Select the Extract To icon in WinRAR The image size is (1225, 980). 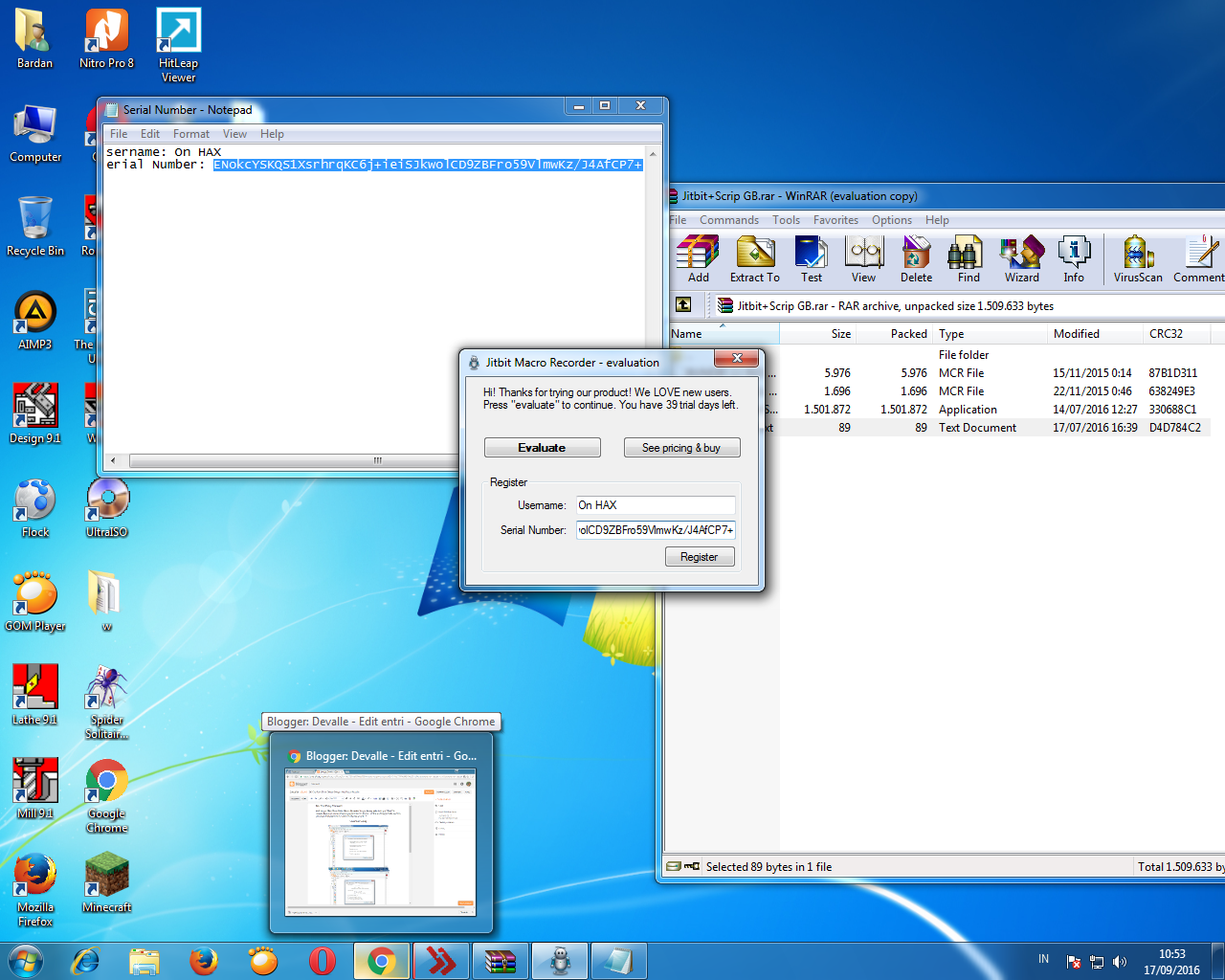coord(755,258)
